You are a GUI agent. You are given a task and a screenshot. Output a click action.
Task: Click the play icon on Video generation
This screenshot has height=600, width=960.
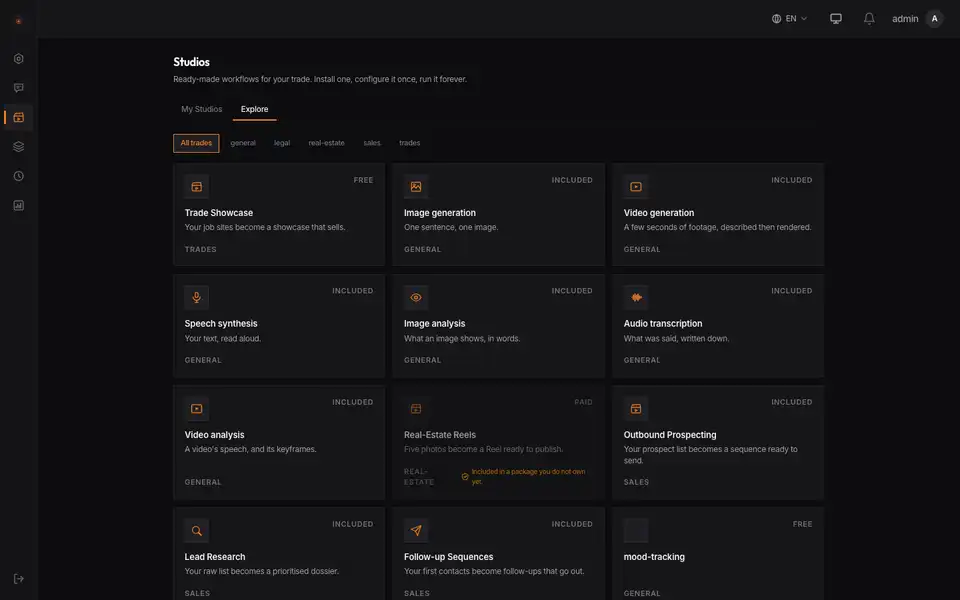point(636,187)
